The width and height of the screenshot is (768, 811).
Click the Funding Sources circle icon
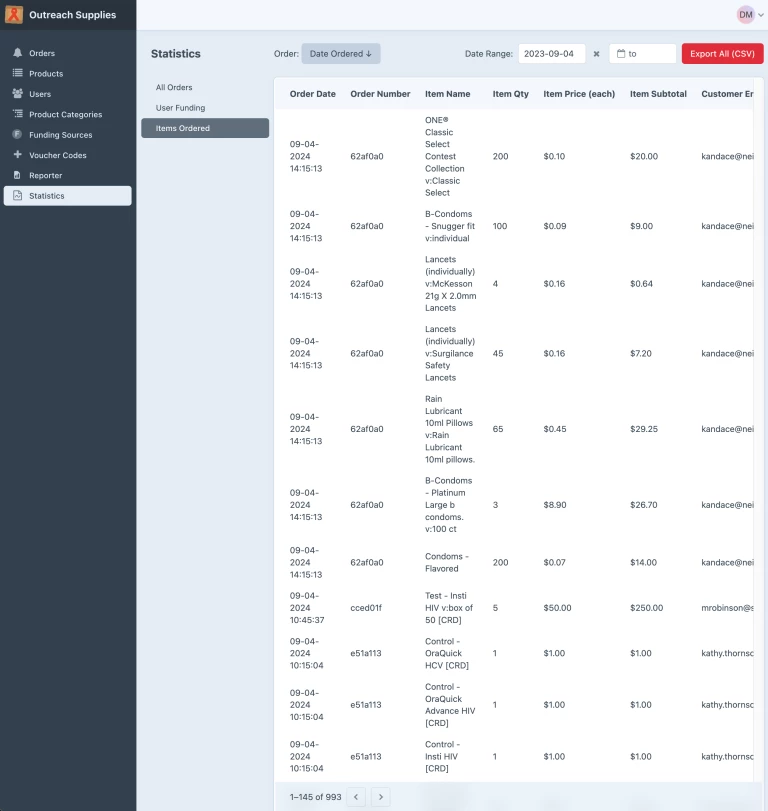click(17, 135)
